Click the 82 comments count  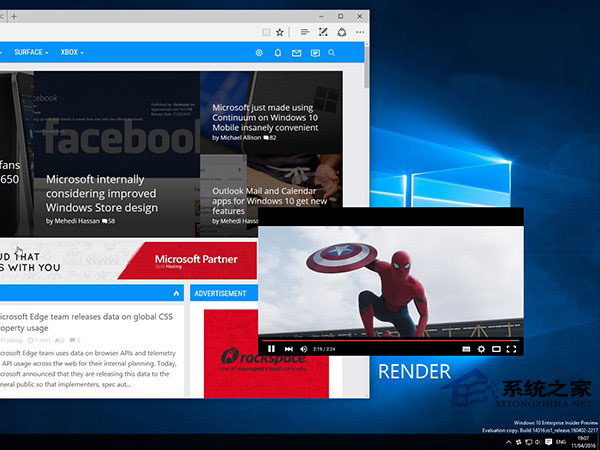(270, 138)
